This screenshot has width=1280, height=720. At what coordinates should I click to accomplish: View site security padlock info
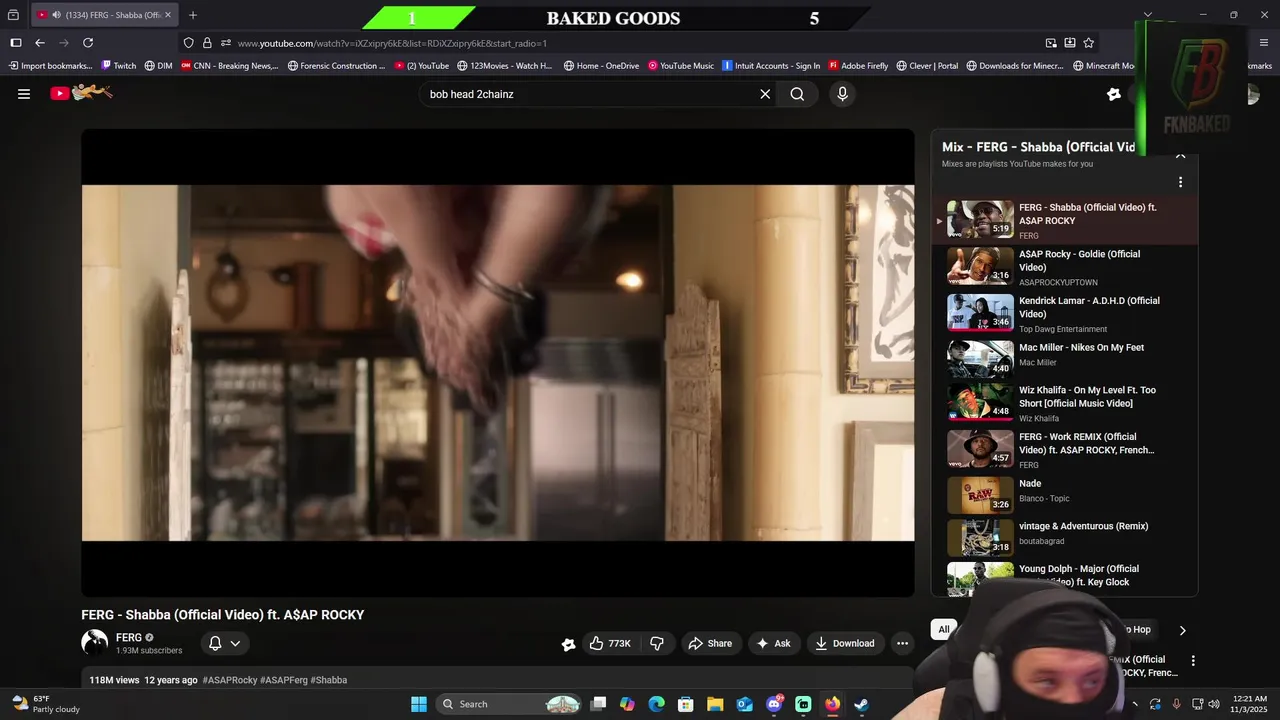[x=207, y=43]
